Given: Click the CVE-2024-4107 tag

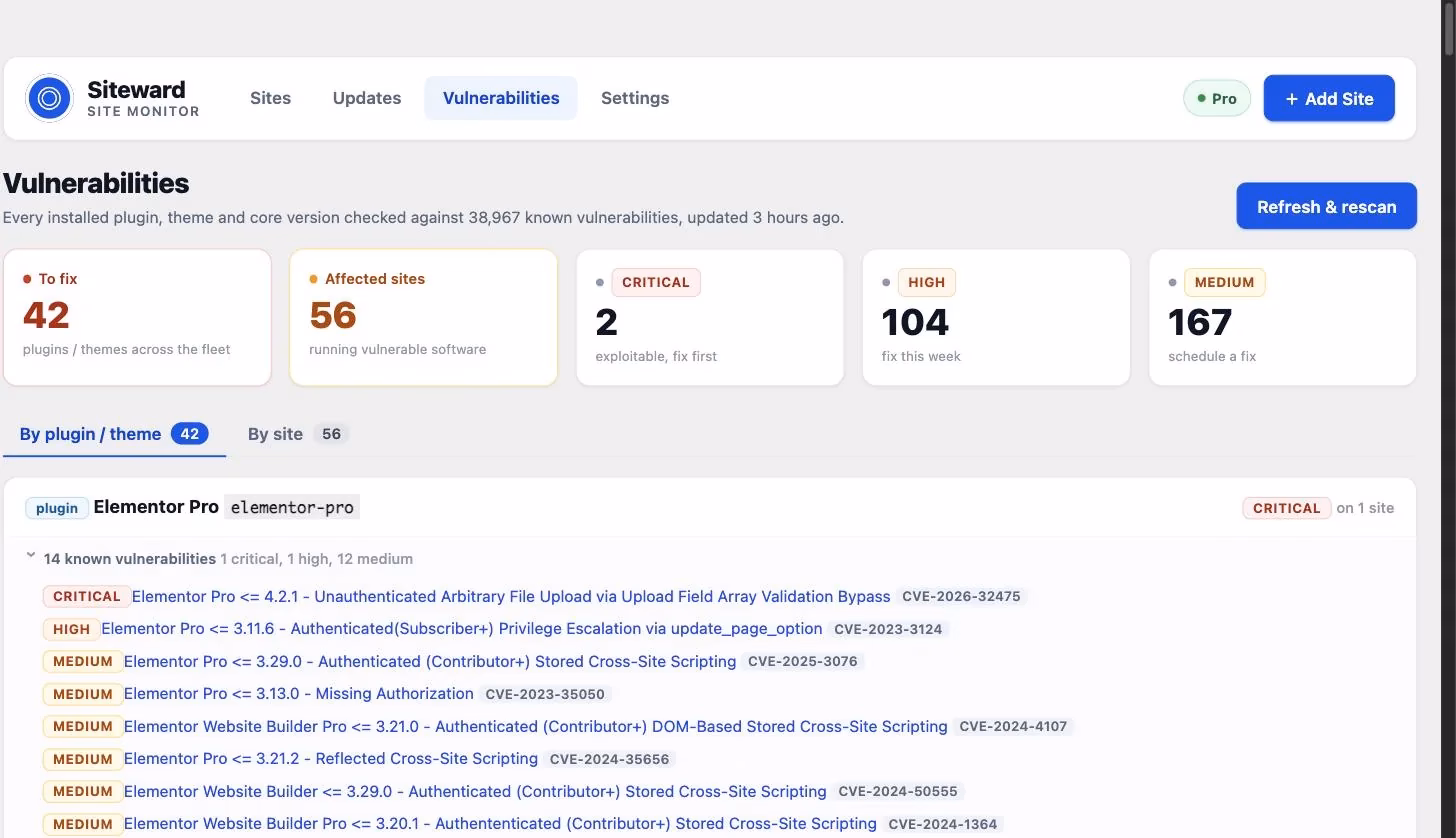Looking at the screenshot, I should [1013, 726].
